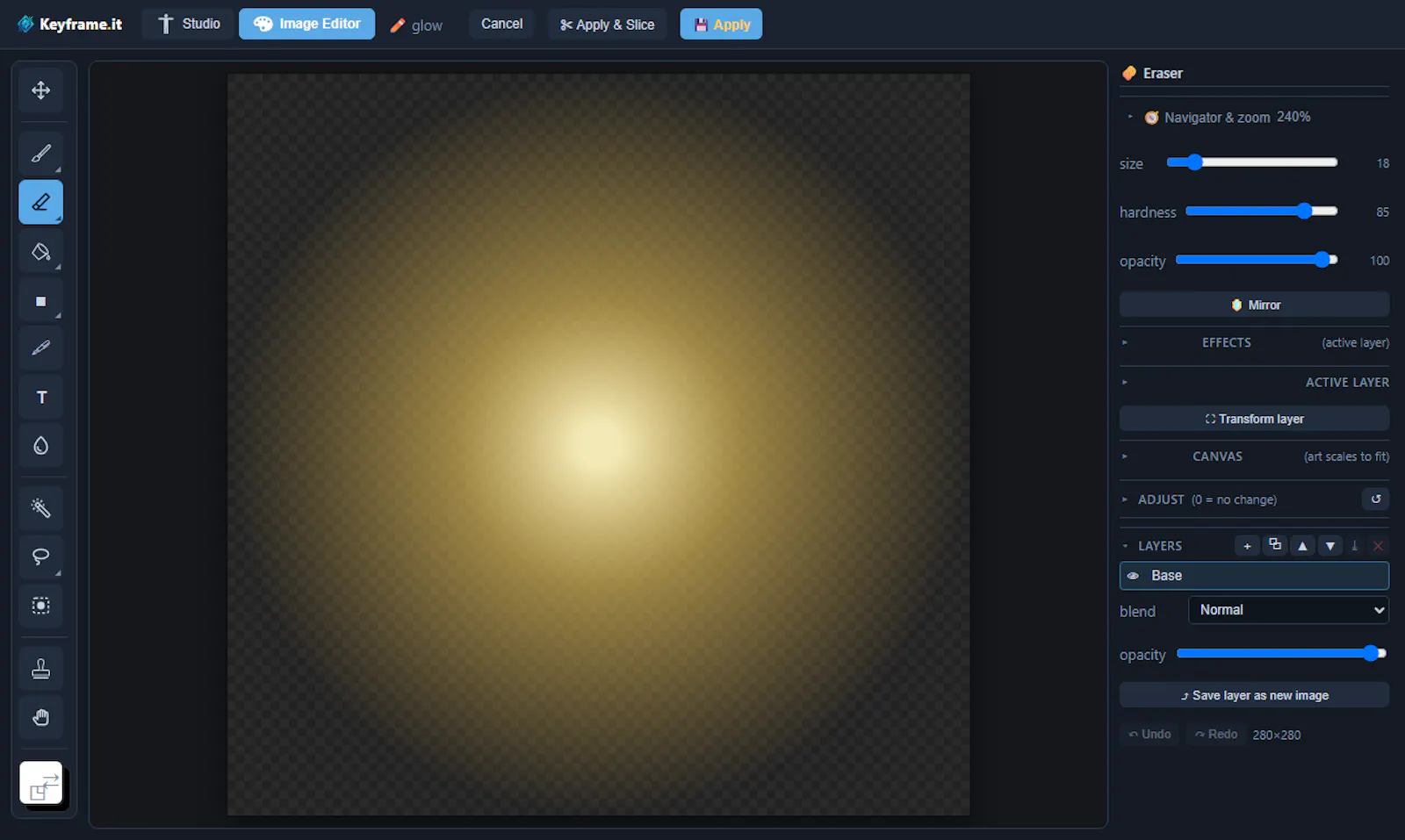The height and width of the screenshot is (840, 1405).
Task: Adjust the eraser opacity slider
Action: 1257,260
